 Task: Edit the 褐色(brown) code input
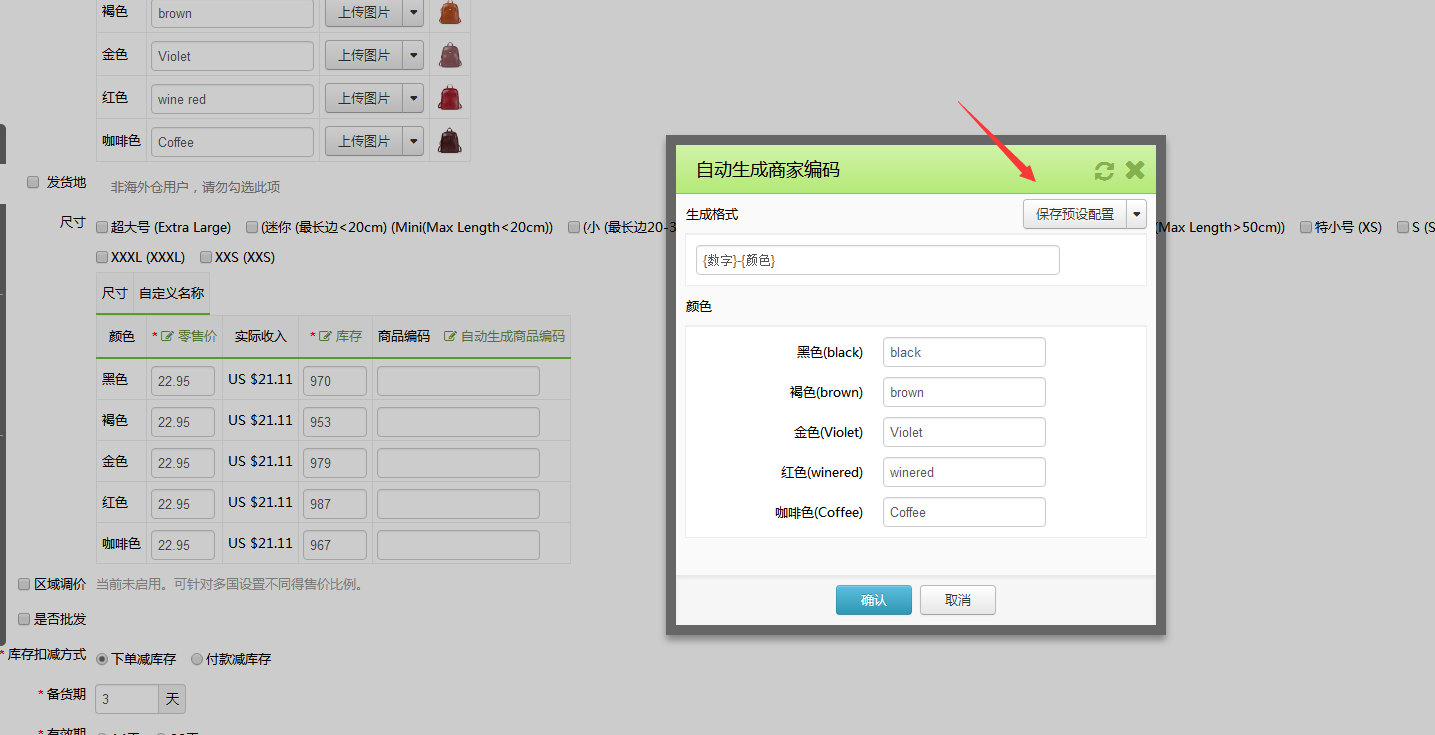[964, 392]
